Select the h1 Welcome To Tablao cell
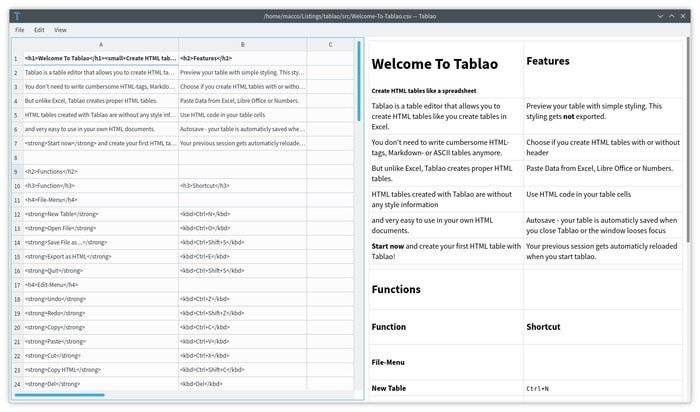 click(x=101, y=58)
